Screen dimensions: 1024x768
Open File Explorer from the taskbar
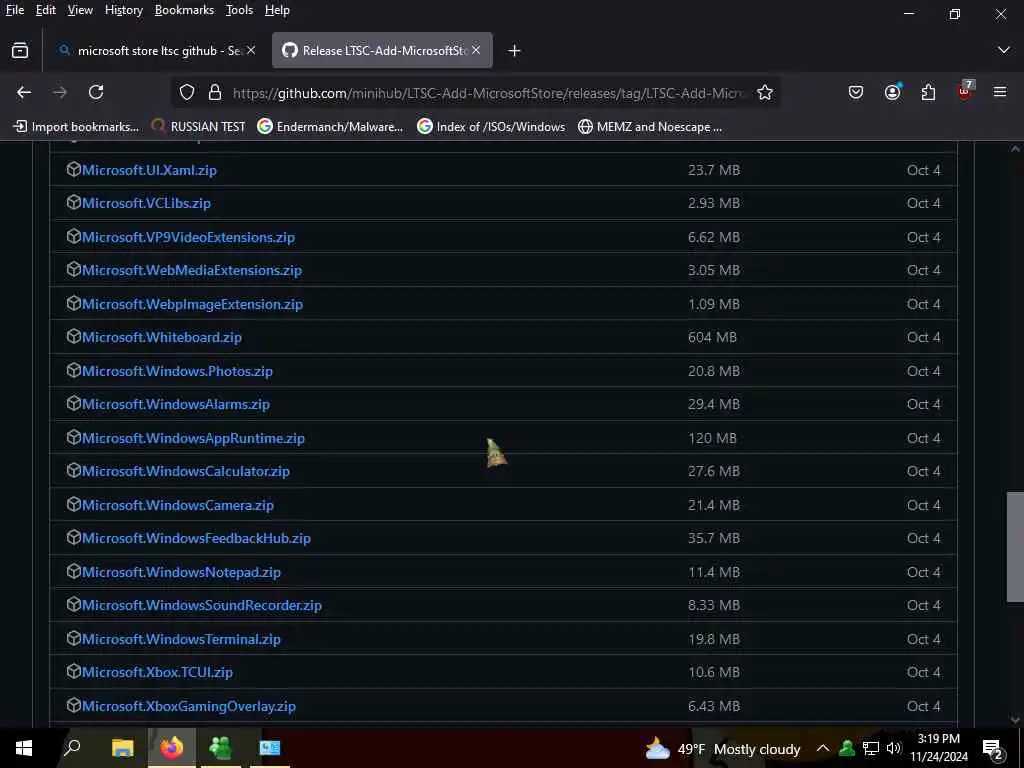[x=122, y=748]
